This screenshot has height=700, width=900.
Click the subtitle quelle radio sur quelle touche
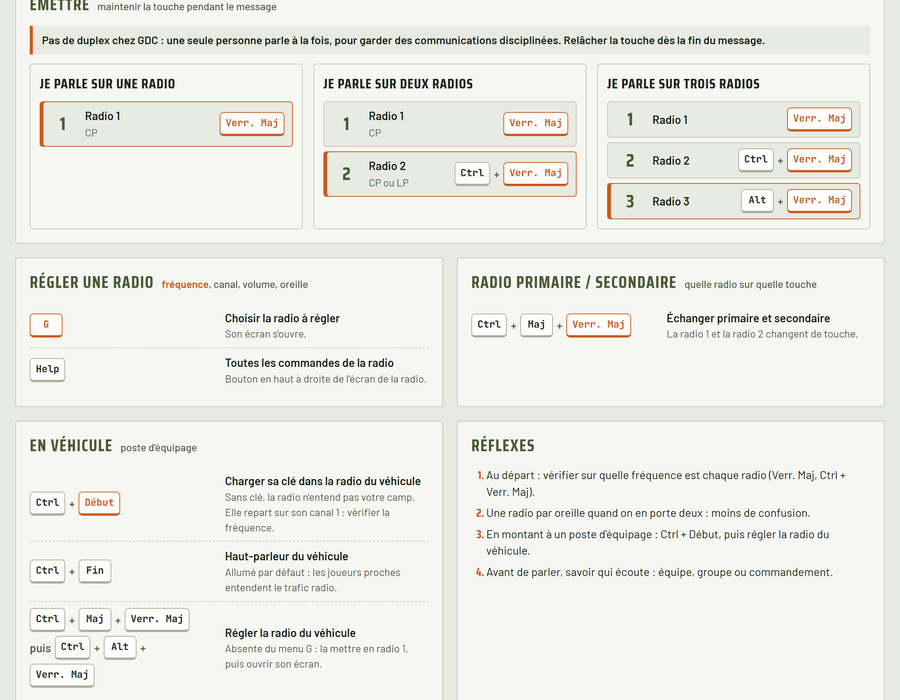coord(750,285)
